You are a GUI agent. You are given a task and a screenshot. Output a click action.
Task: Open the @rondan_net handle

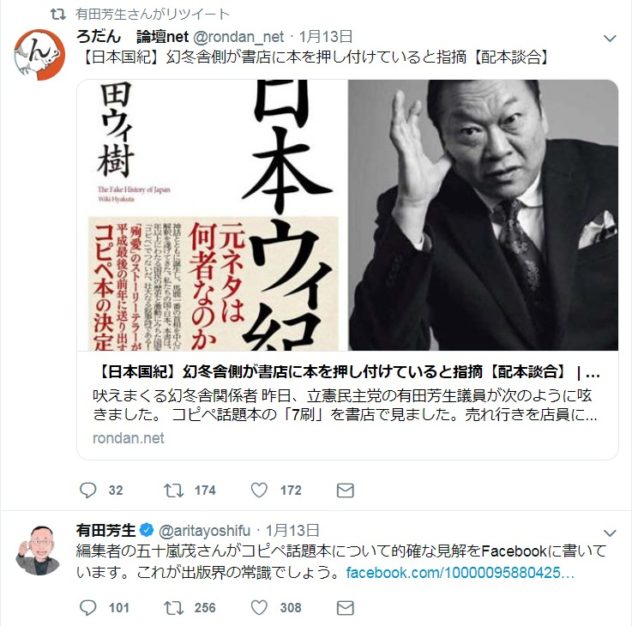(239, 37)
